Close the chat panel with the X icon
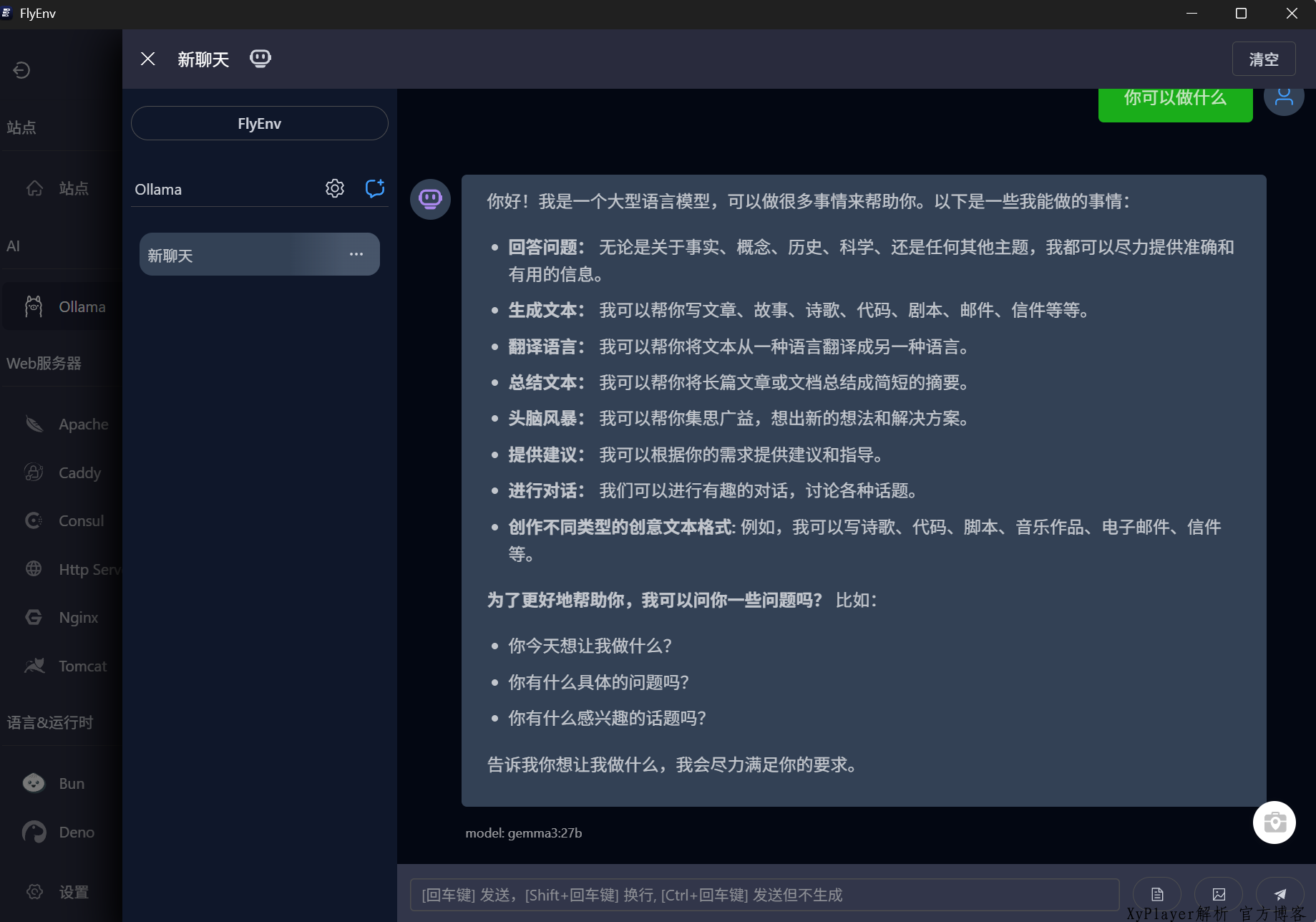1316x922 pixels. [x=148, y=59]
